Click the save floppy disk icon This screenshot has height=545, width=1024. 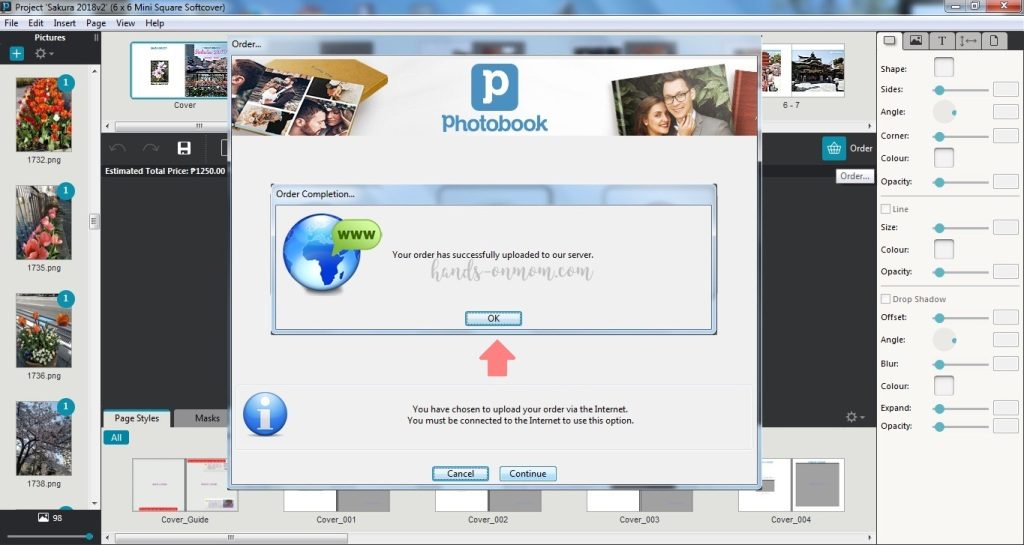tap(183, 148)
